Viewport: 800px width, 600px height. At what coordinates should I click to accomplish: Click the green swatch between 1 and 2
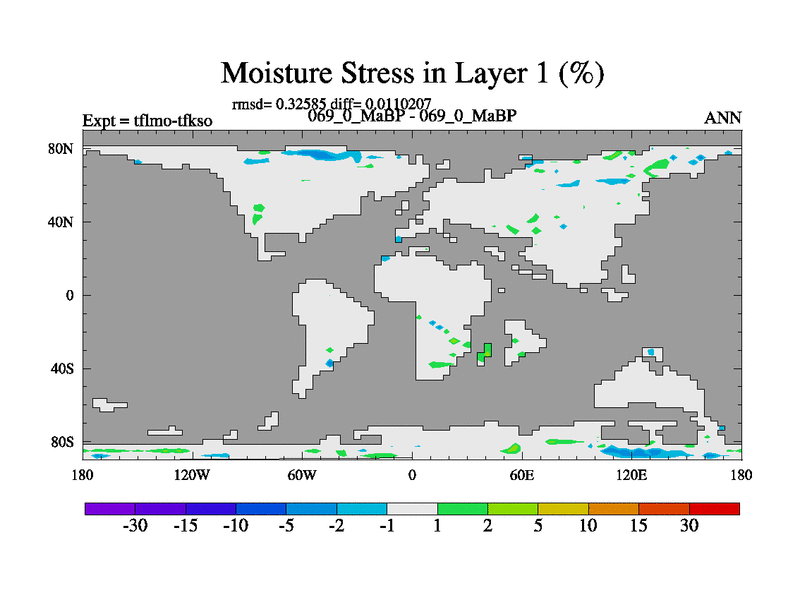[462, 508]
